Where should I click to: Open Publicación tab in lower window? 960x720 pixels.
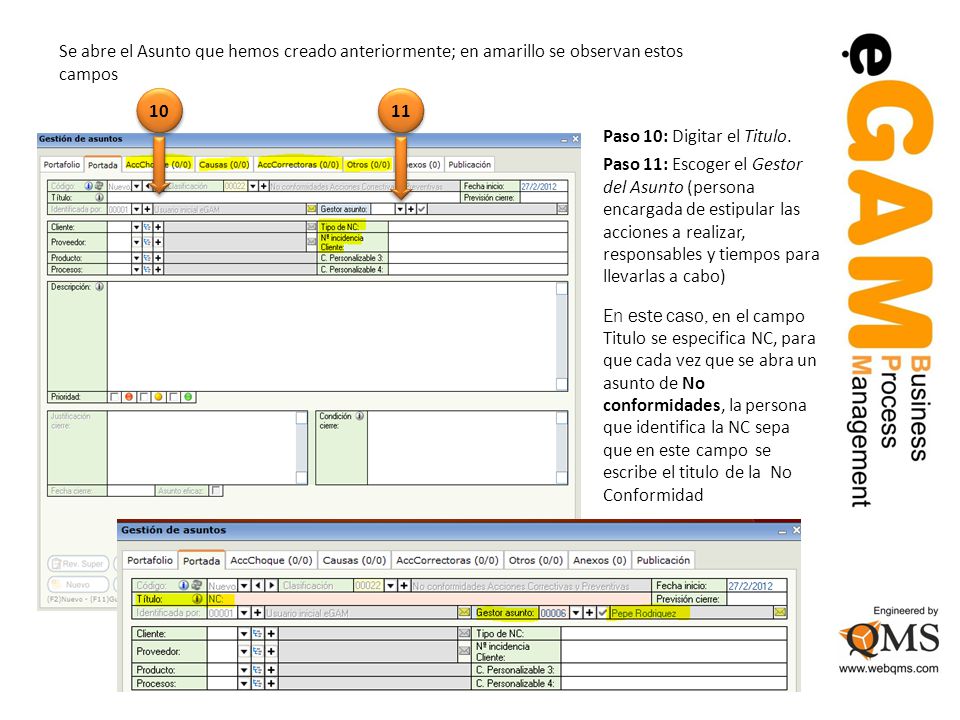[663, 560]
